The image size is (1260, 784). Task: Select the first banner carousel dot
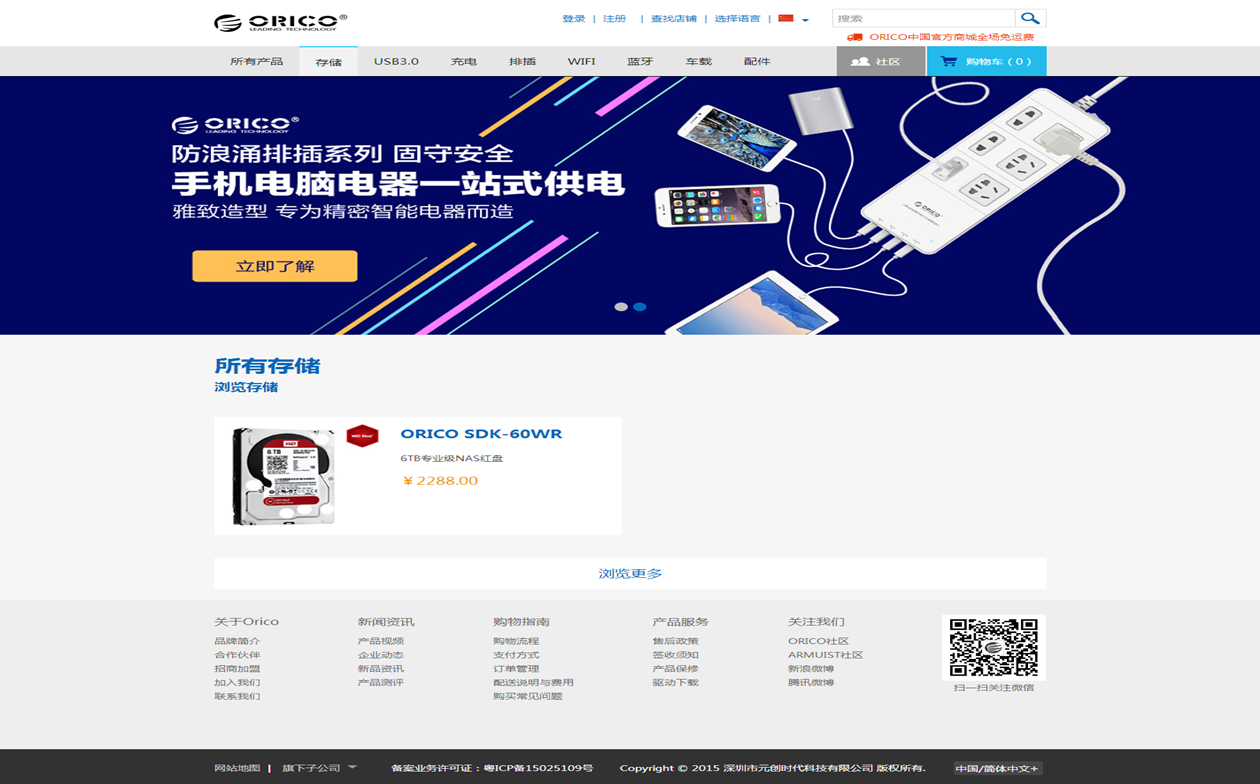[621, 307]
